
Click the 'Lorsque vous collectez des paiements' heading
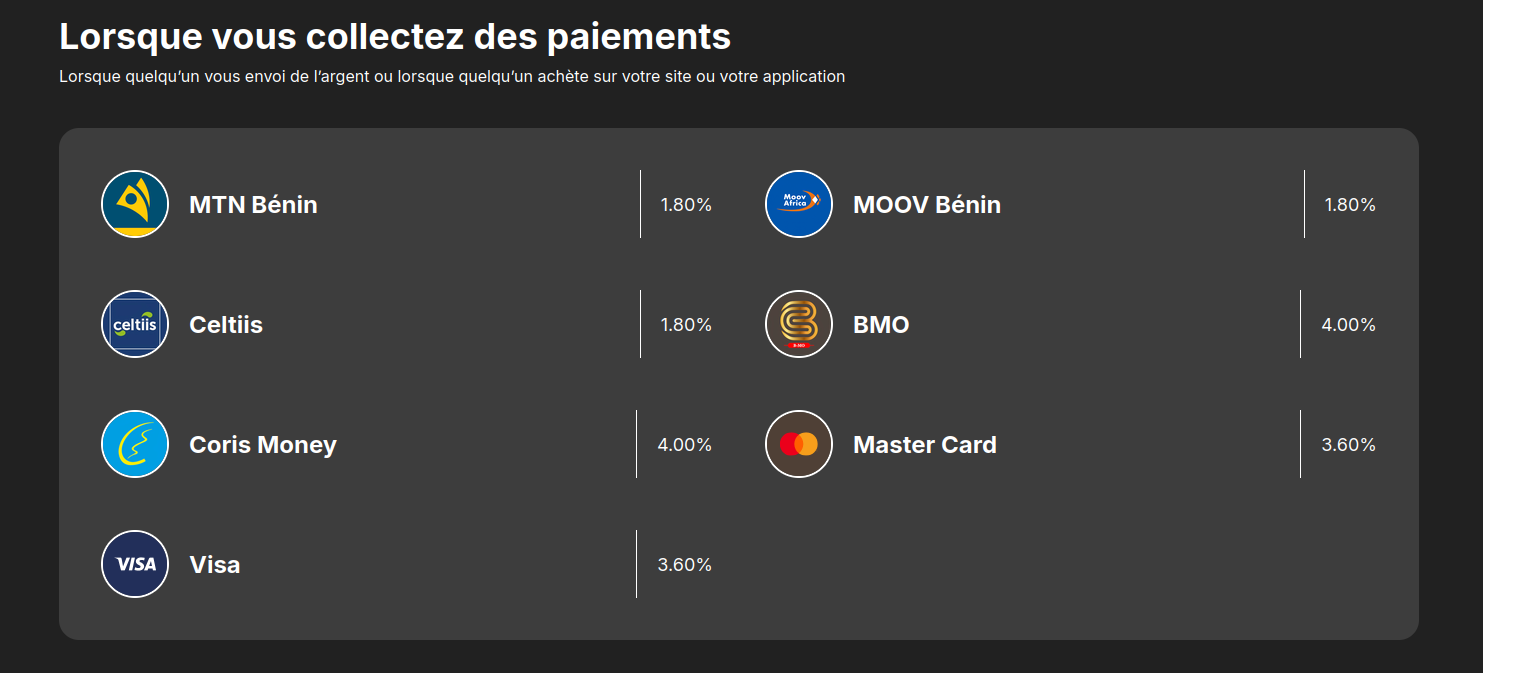click(395, 36)
